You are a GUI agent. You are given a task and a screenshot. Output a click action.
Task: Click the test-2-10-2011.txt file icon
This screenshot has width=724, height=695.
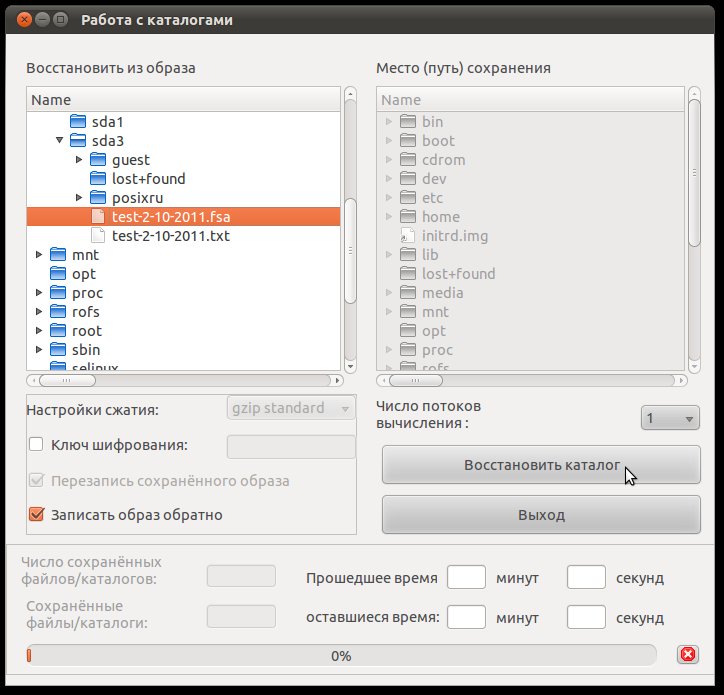tap(98, 236)
